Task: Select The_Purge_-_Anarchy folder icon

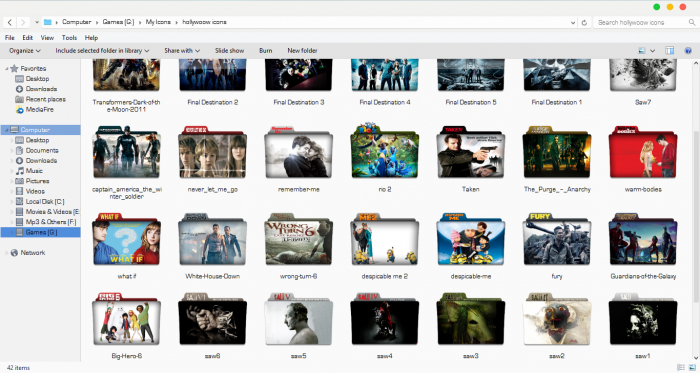Action: pos(557,153)
